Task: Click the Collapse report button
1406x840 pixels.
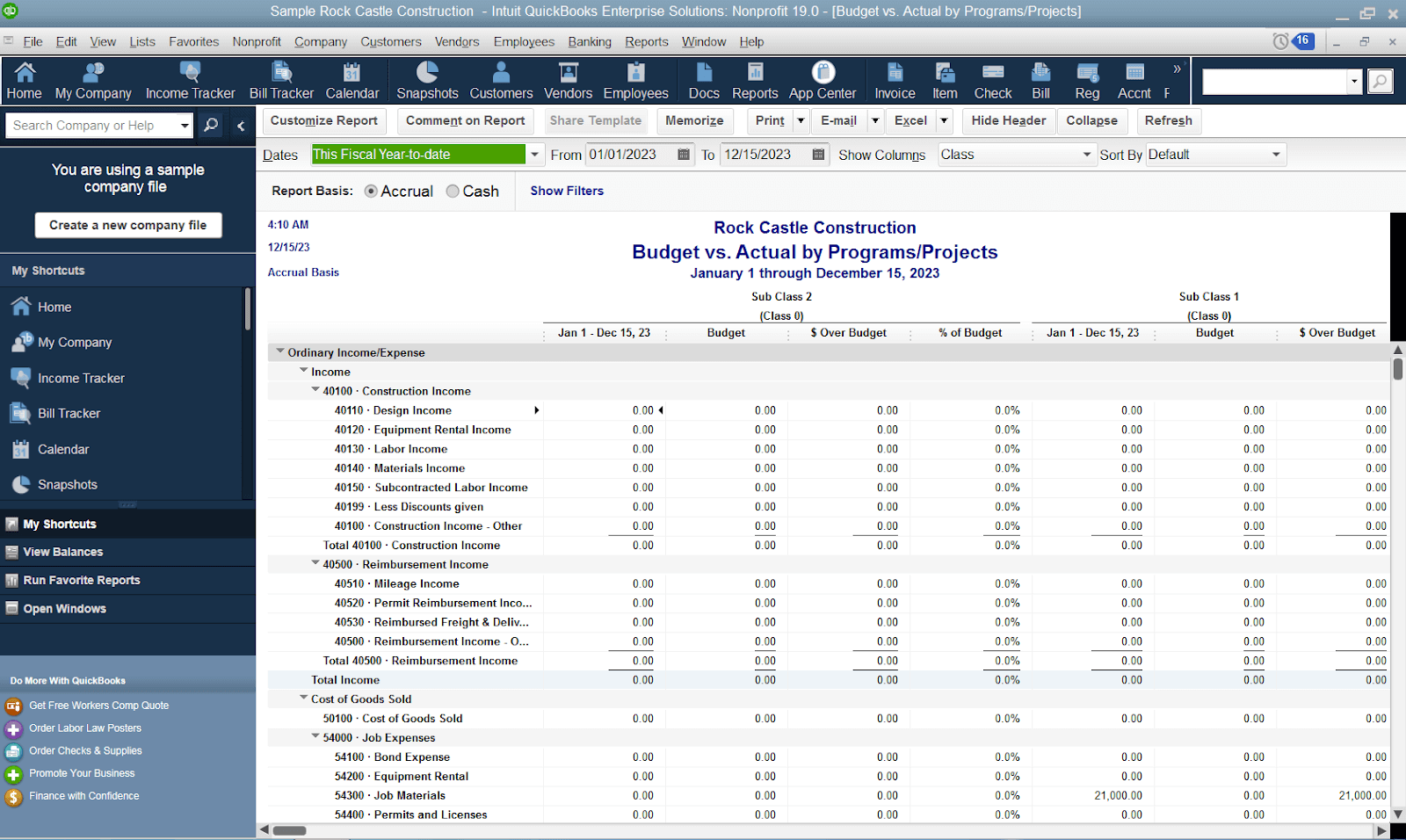Action: [x=1092, y=120]
